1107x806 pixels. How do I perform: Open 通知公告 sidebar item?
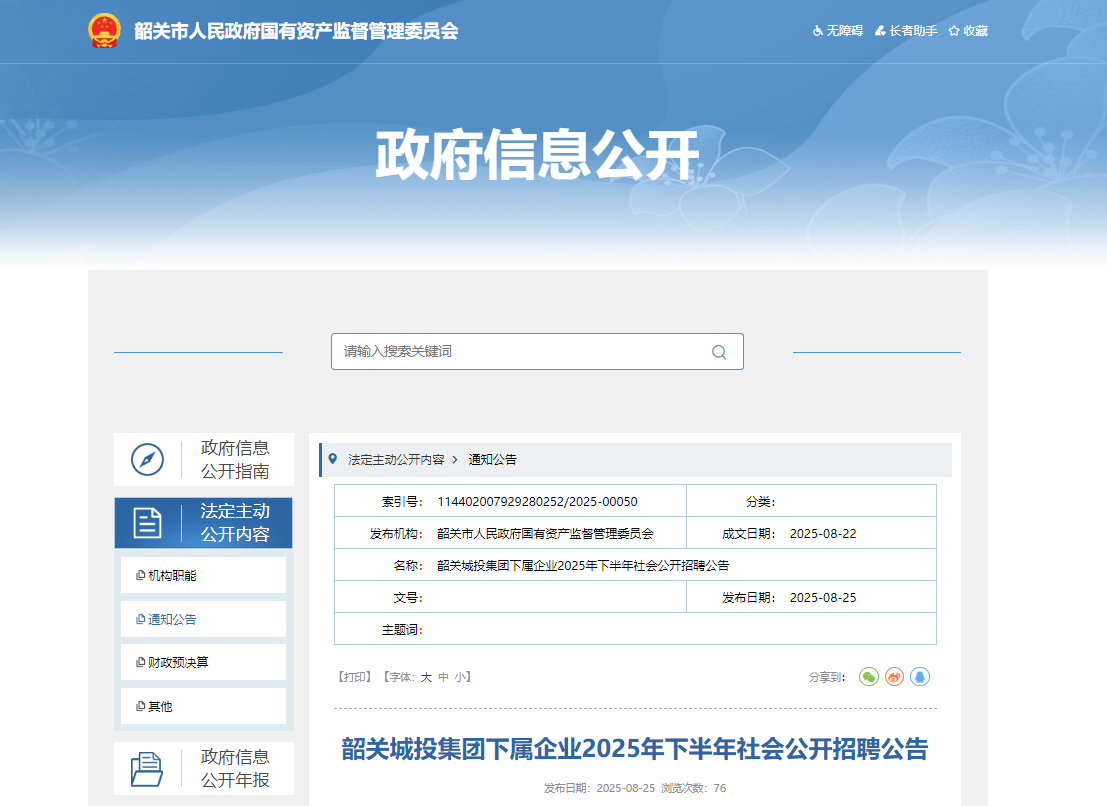tap(203, 619)
